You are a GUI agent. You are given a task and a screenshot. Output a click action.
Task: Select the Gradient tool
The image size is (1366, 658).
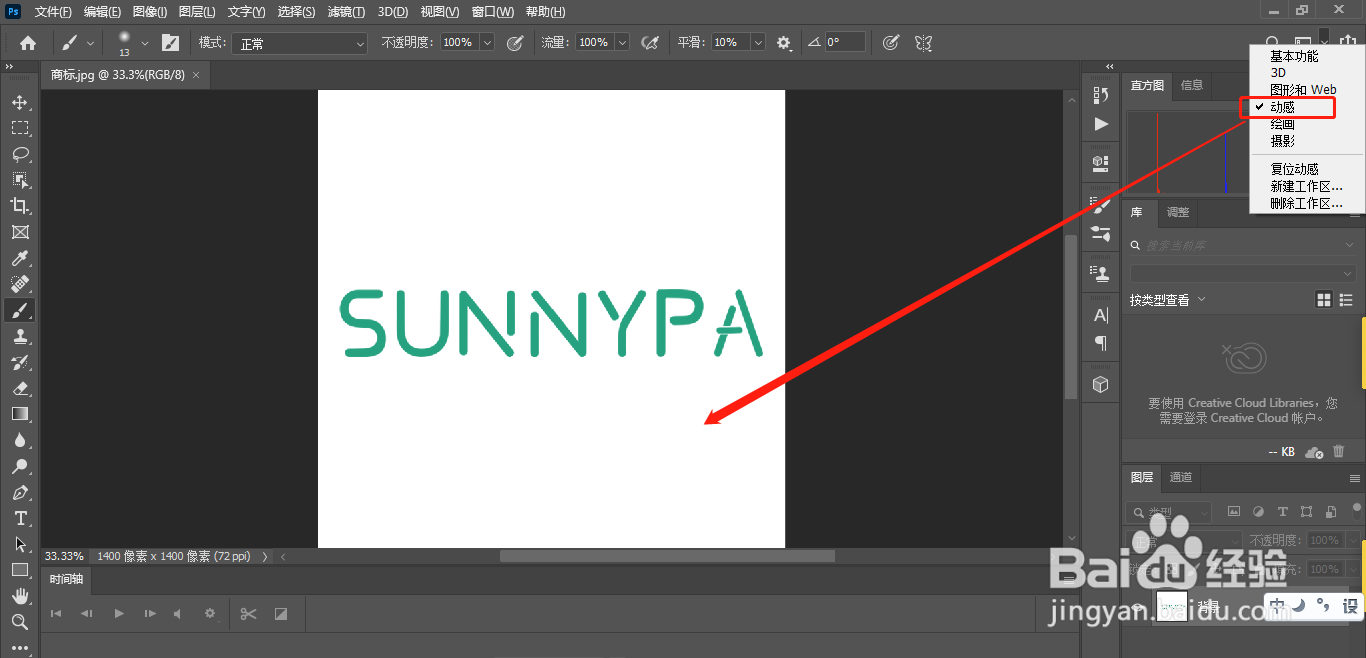pyautogui.click(x=20, y=414)
